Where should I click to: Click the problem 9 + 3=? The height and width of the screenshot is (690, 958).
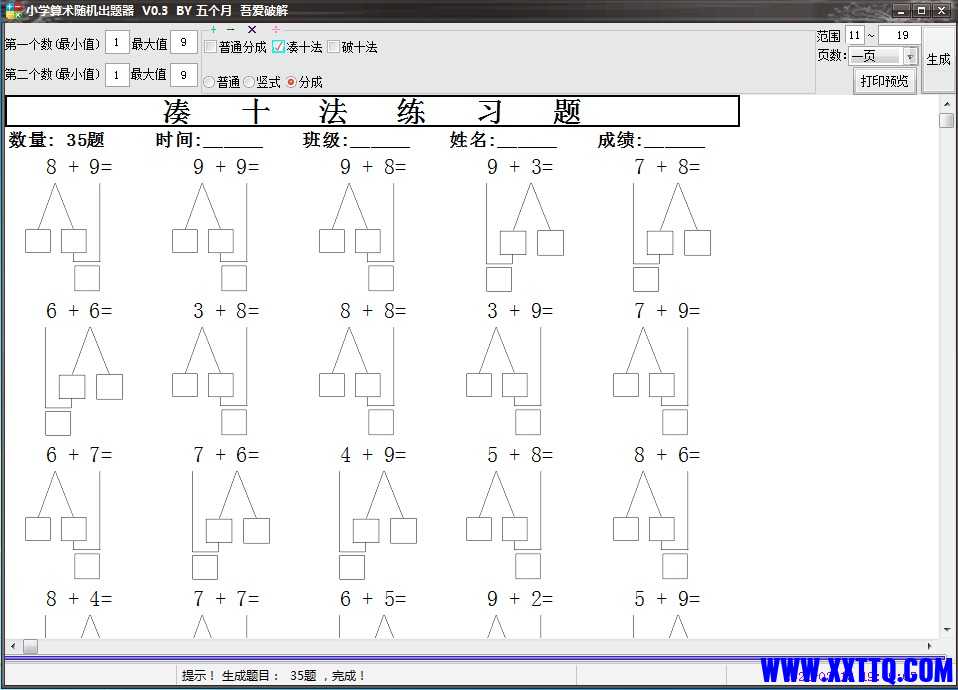(520, 167)
